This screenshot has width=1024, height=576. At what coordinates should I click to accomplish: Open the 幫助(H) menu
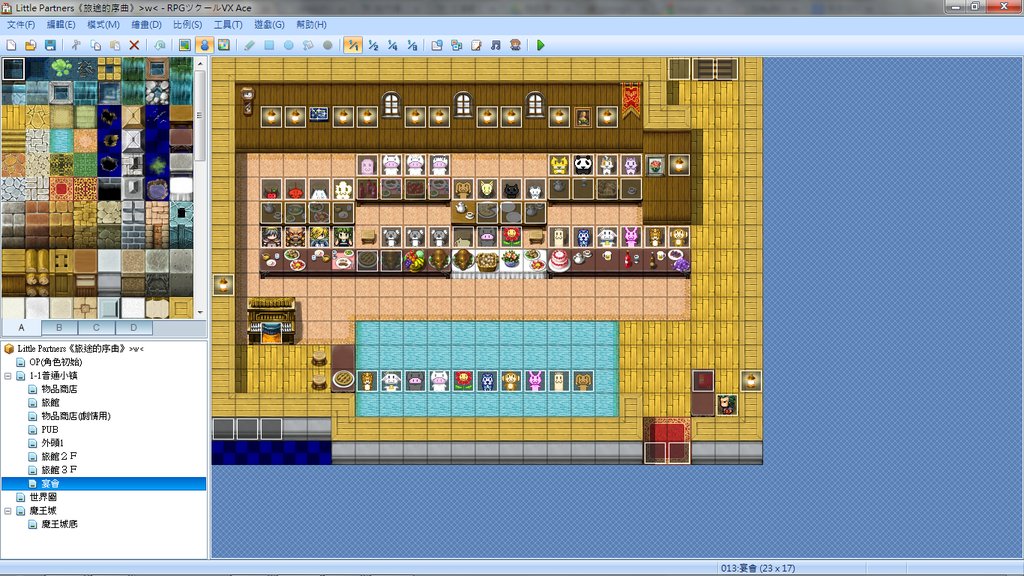pos(311,25)
